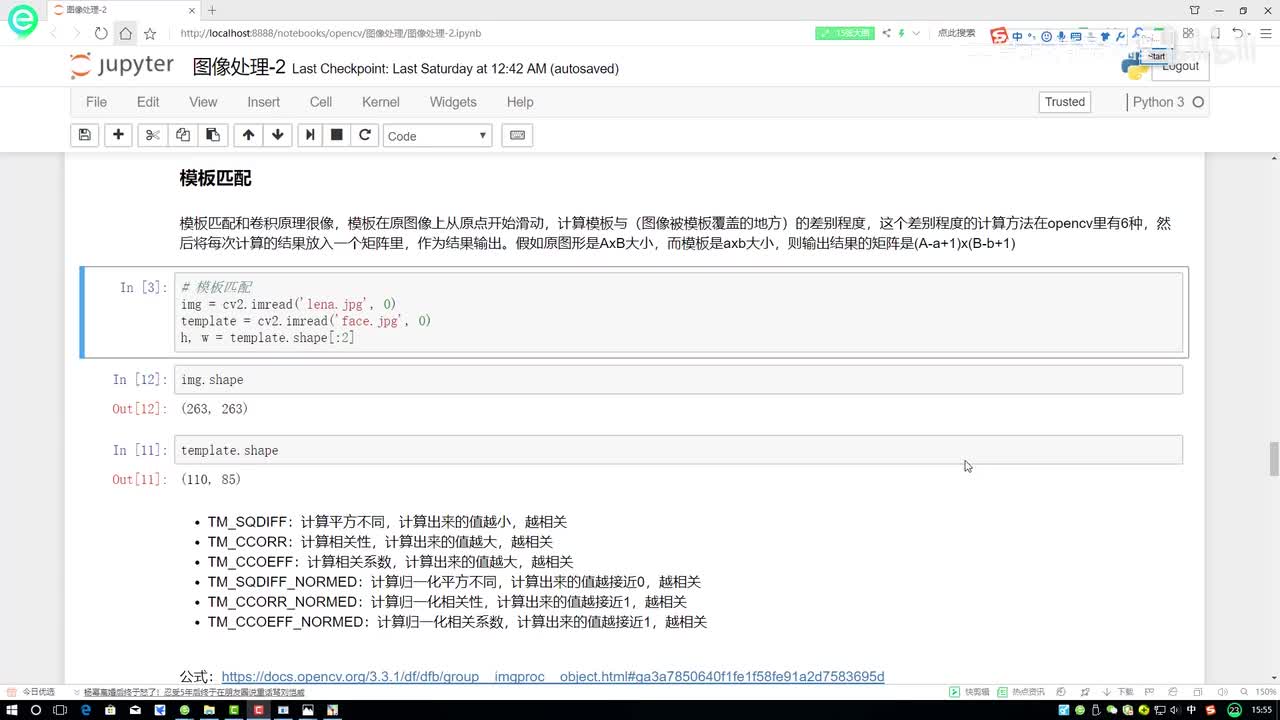
Task: Insert a cell below with the plus icon
Action: click(x=118, y=135)
